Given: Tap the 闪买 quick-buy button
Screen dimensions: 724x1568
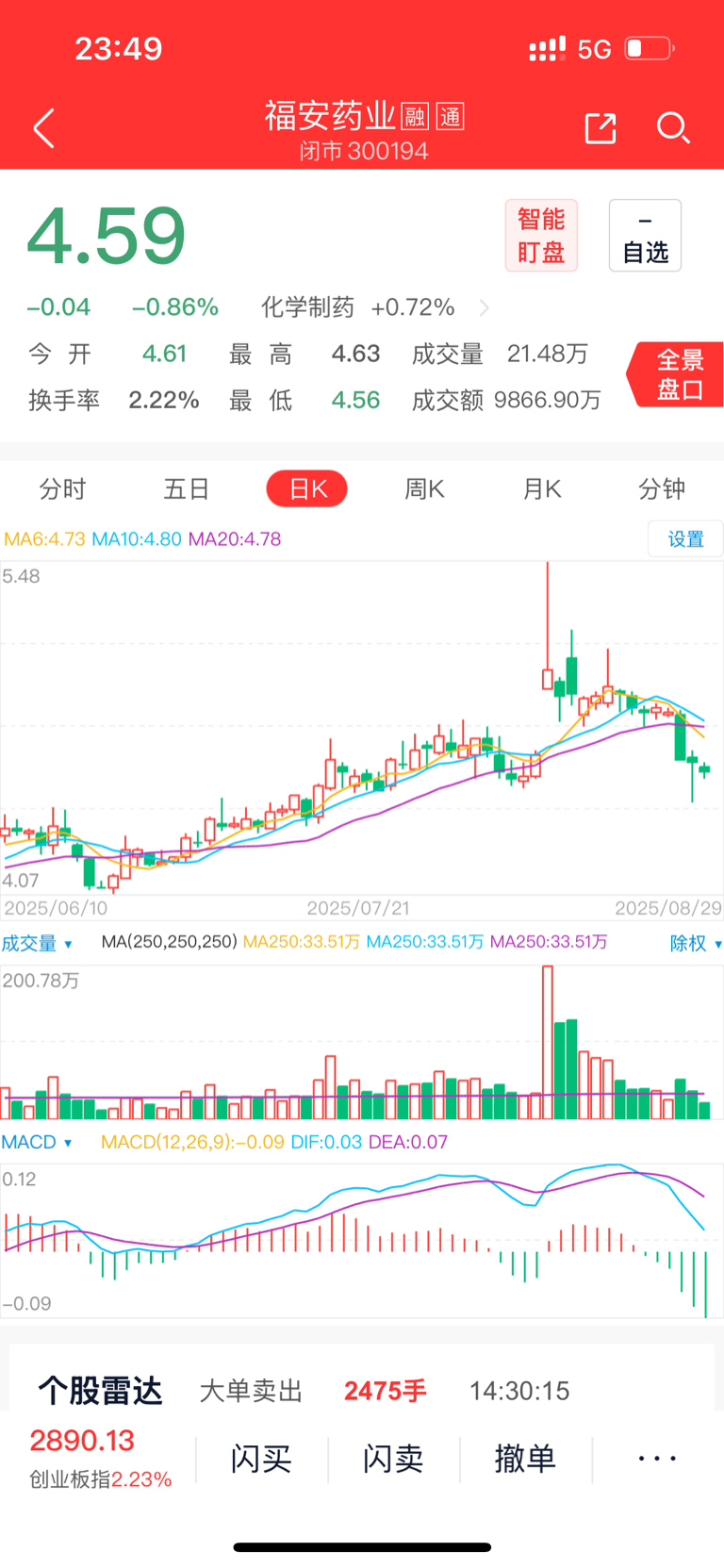Looking at the screenshot, I should 261,1459.
